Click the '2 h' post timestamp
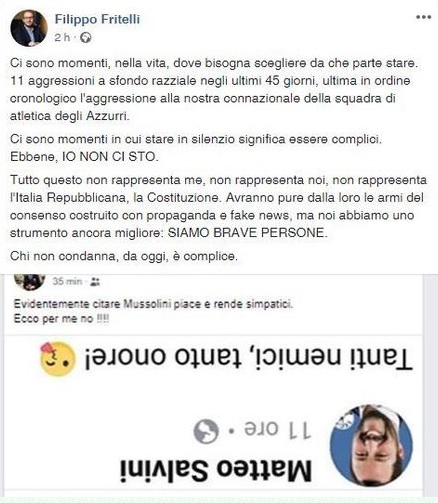 [62, 37]
